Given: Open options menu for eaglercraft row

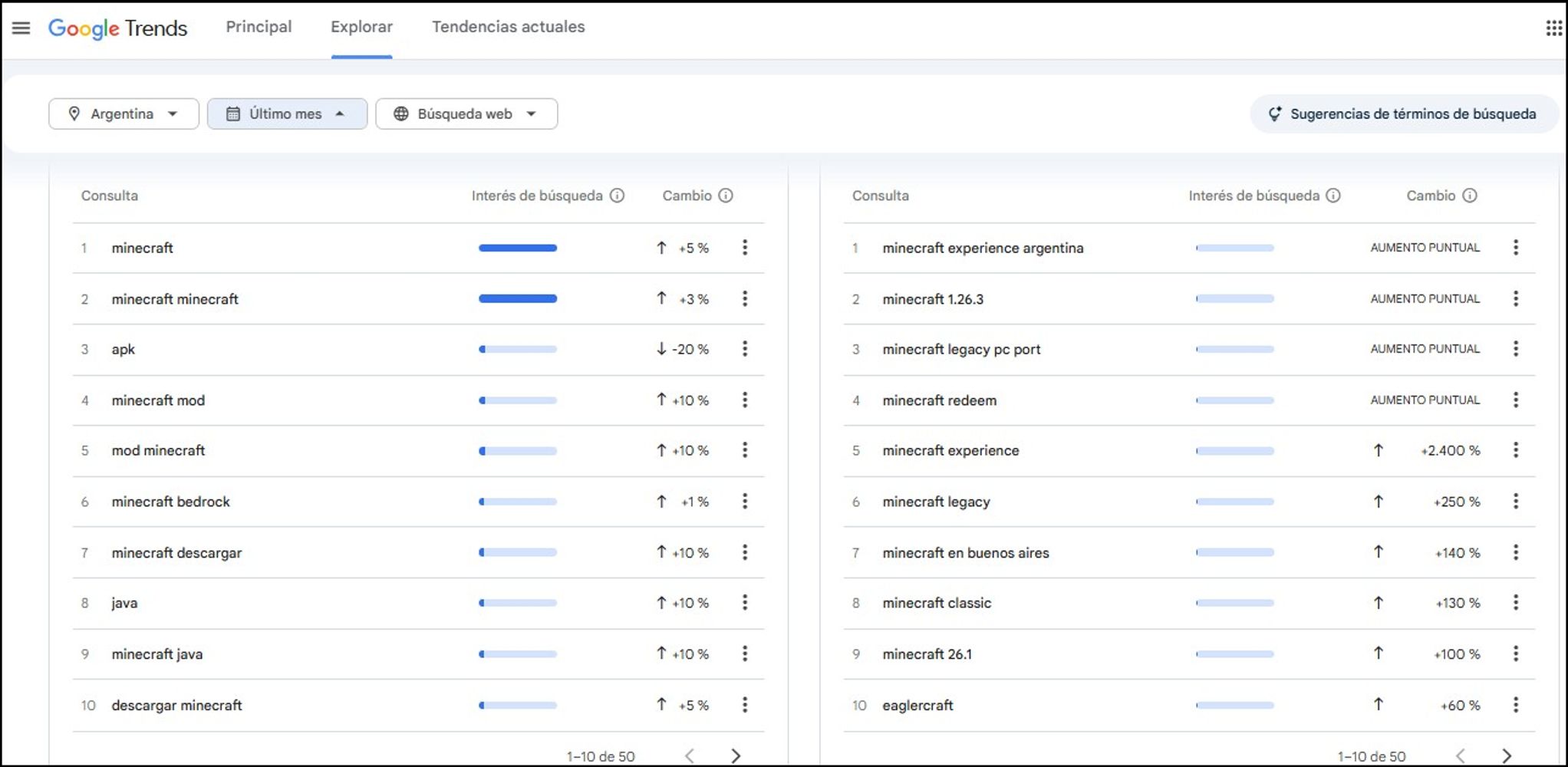Looking at the screenshot, I should [x=1516, y=705].
